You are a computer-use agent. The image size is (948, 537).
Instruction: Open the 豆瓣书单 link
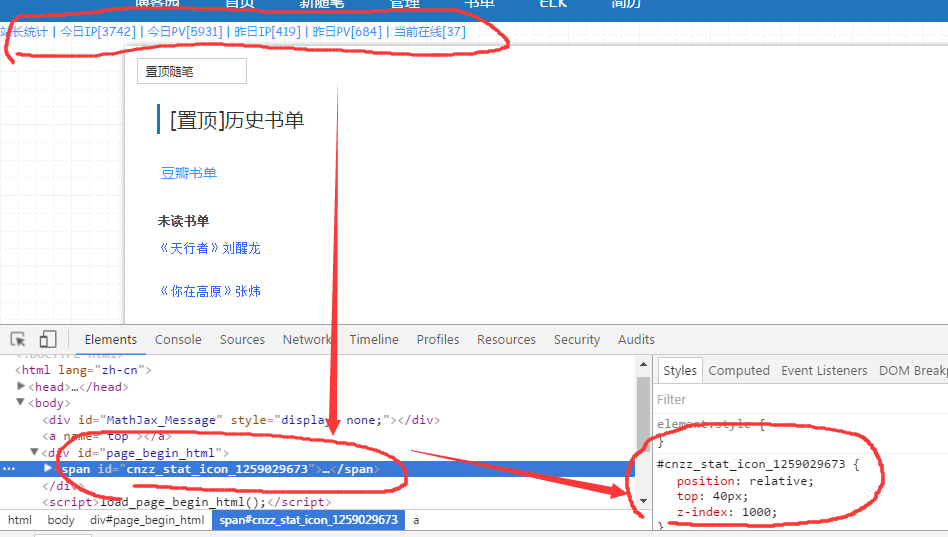point(189,173)
